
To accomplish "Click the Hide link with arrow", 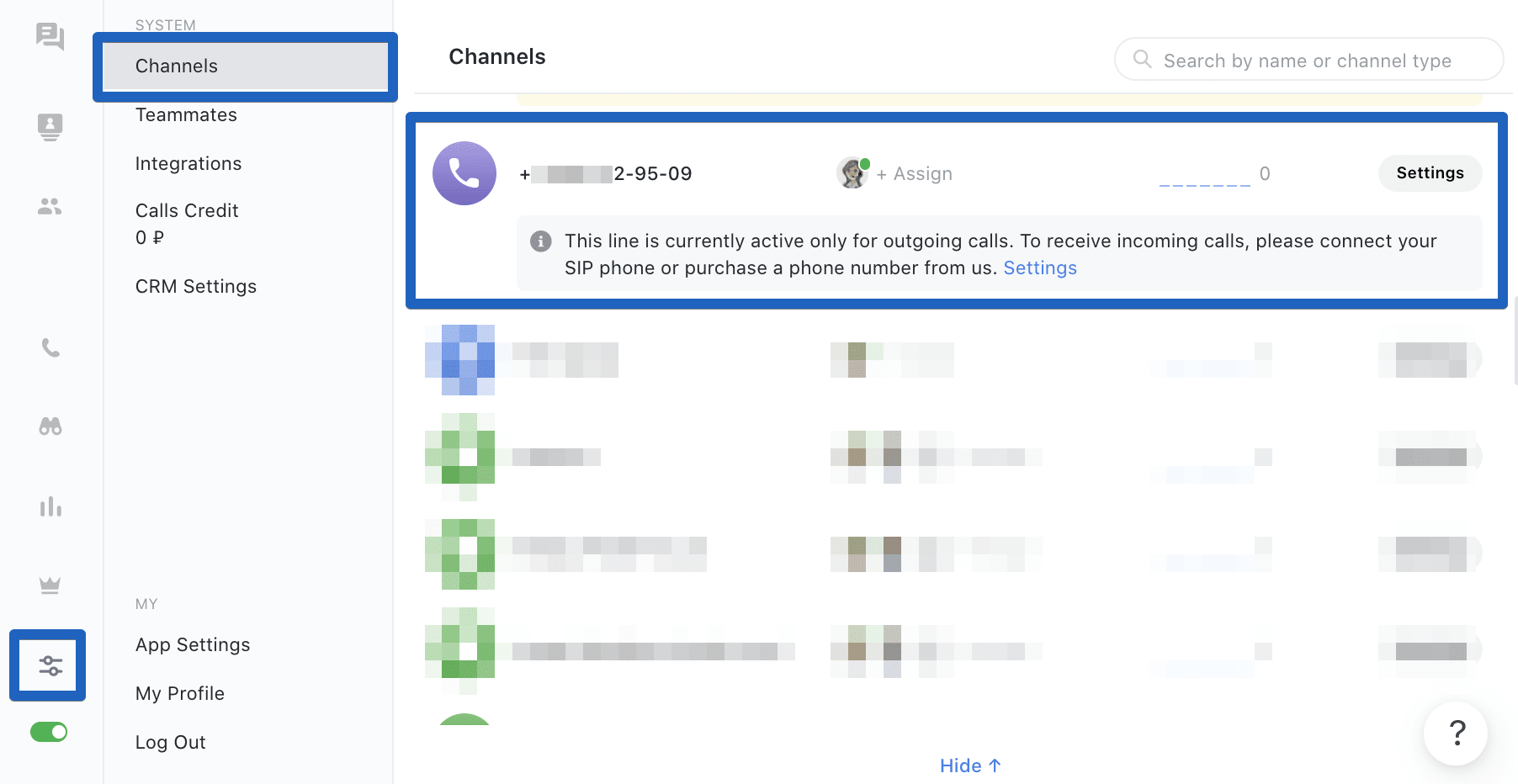I will coord(970,765).
